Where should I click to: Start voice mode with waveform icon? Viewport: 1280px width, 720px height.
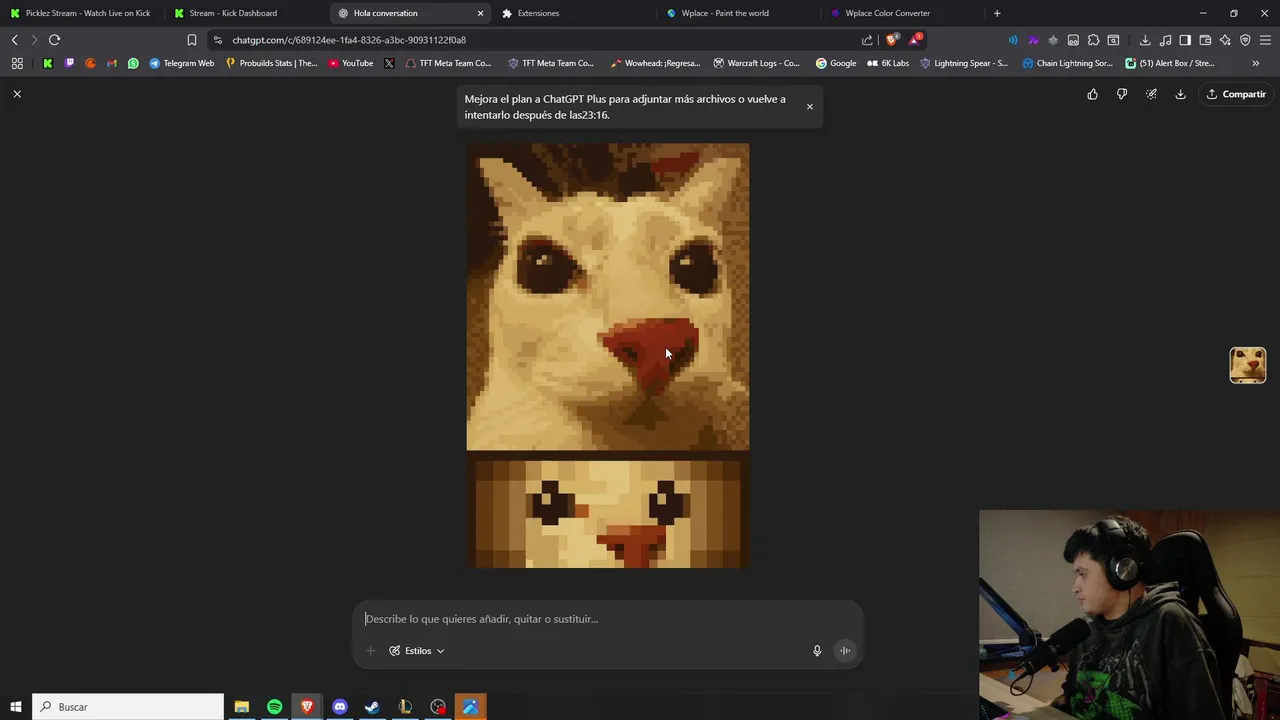(845, 651)
